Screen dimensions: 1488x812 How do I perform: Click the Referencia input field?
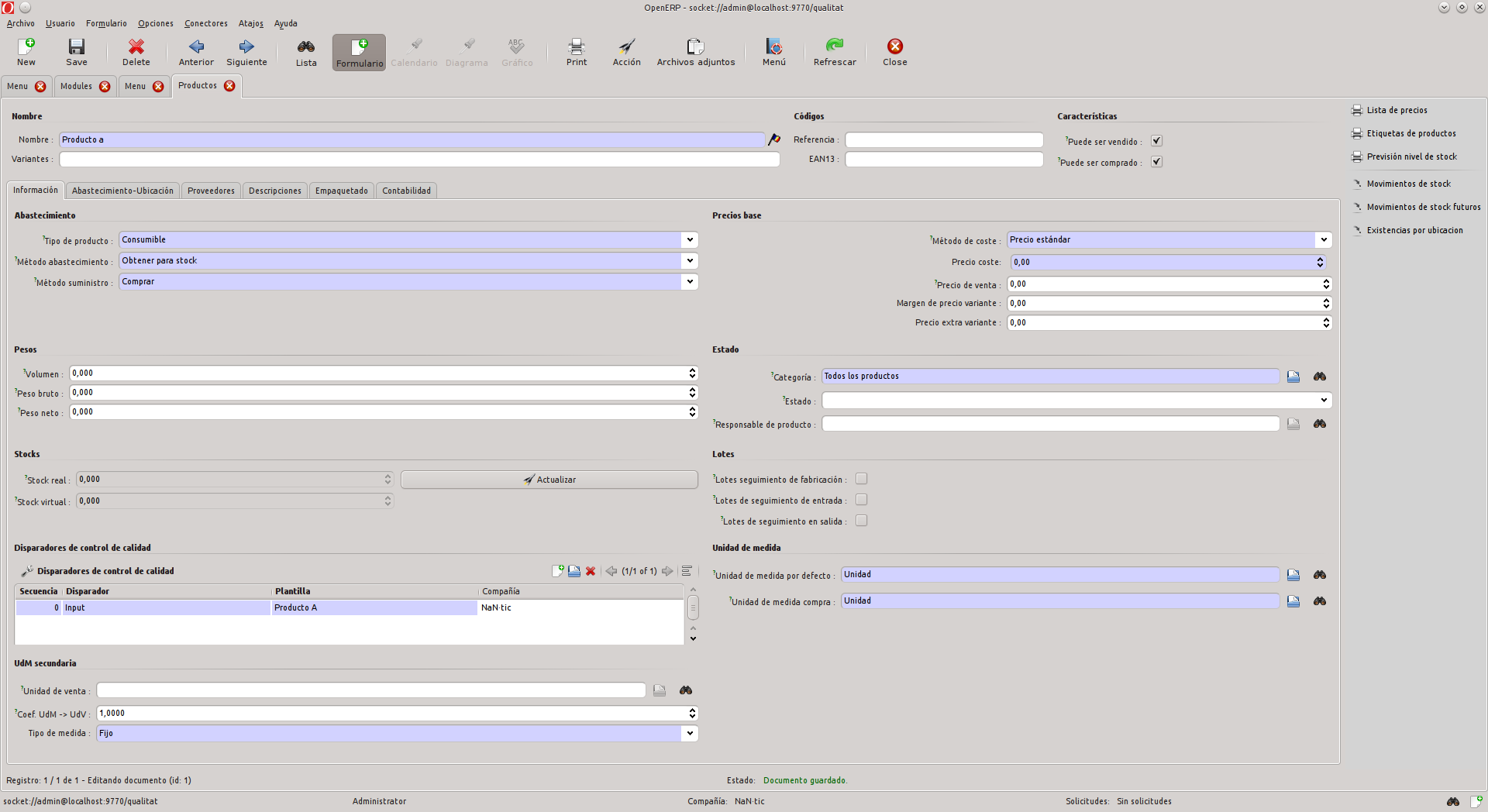tap(944, 140)
